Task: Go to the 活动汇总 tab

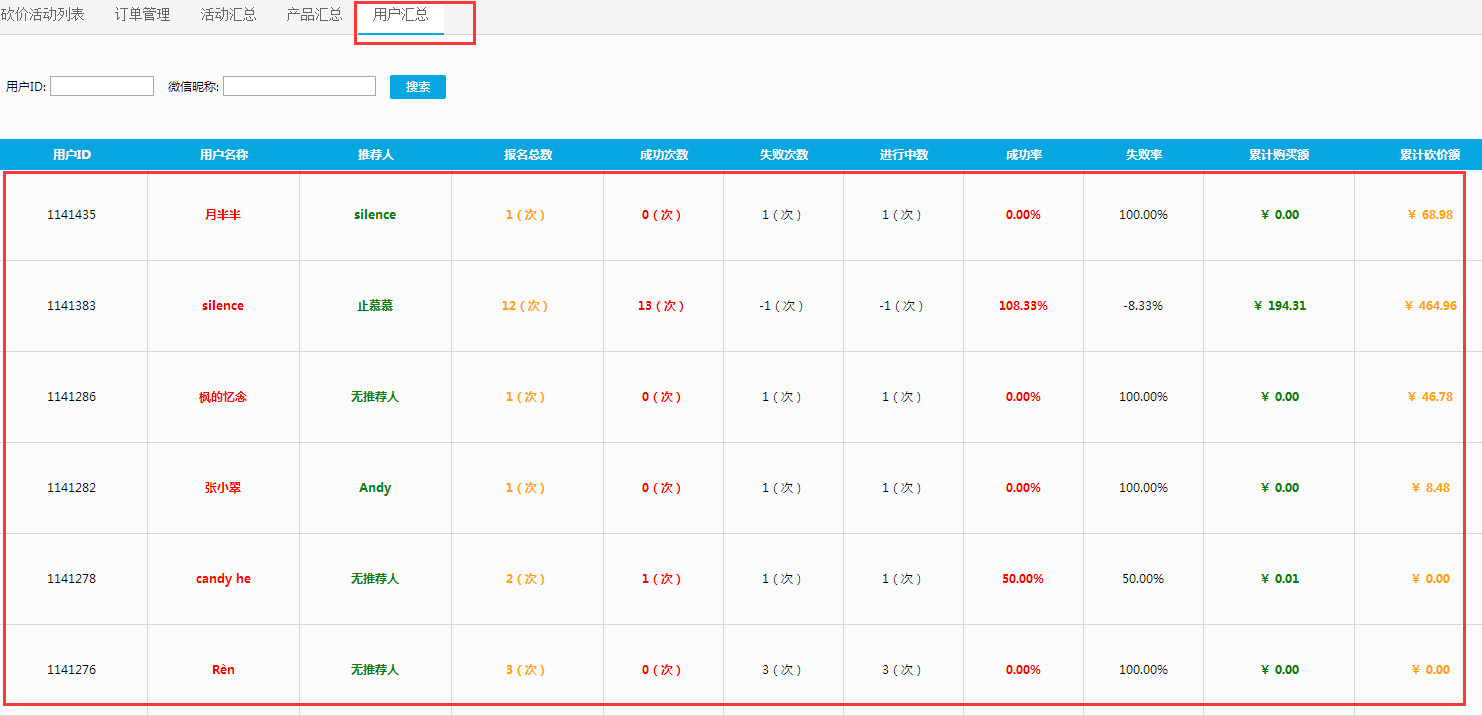Action: pyautogui.click(x=228, y=15)
